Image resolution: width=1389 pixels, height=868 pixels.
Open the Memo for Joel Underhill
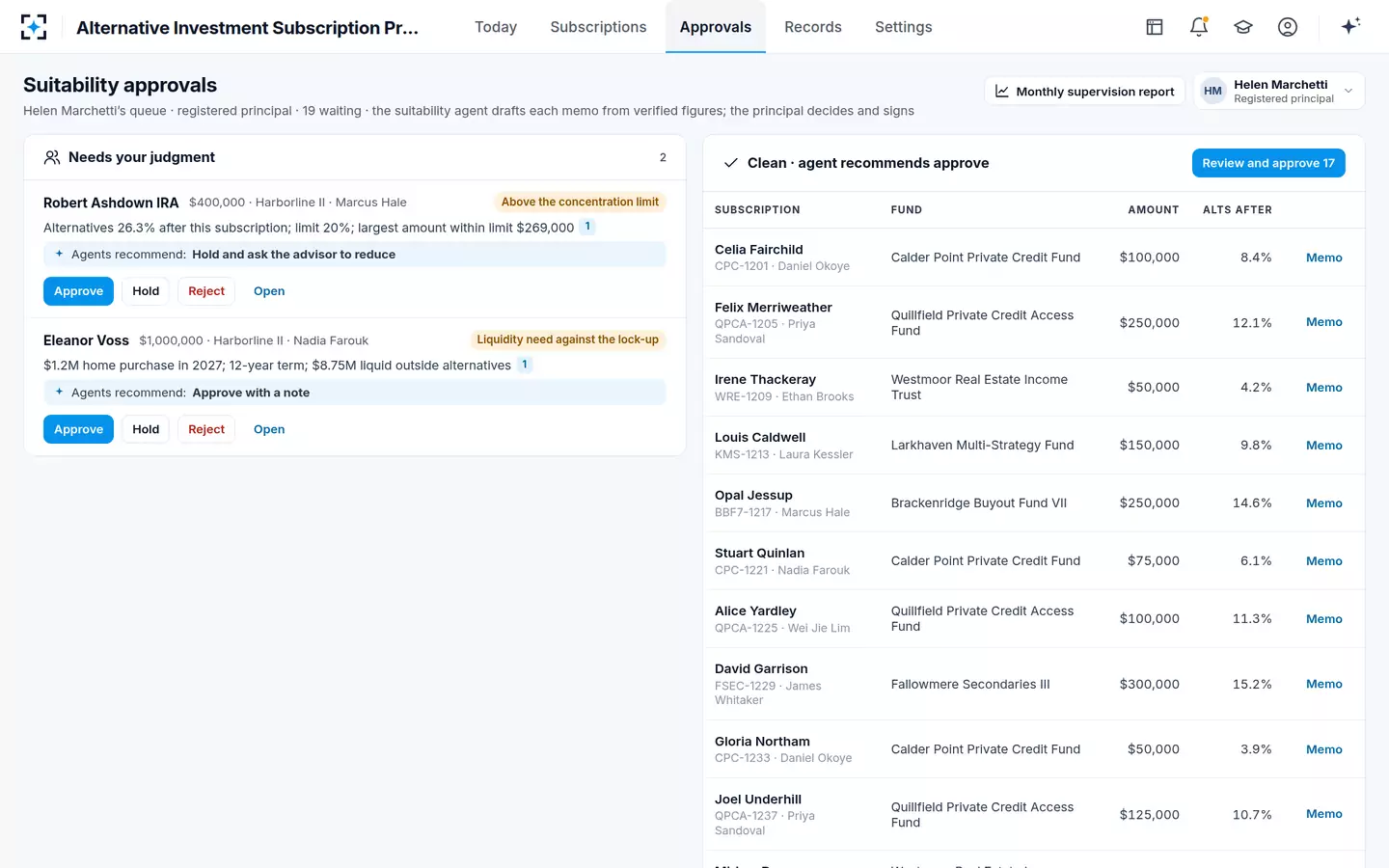pos(1324,814)
